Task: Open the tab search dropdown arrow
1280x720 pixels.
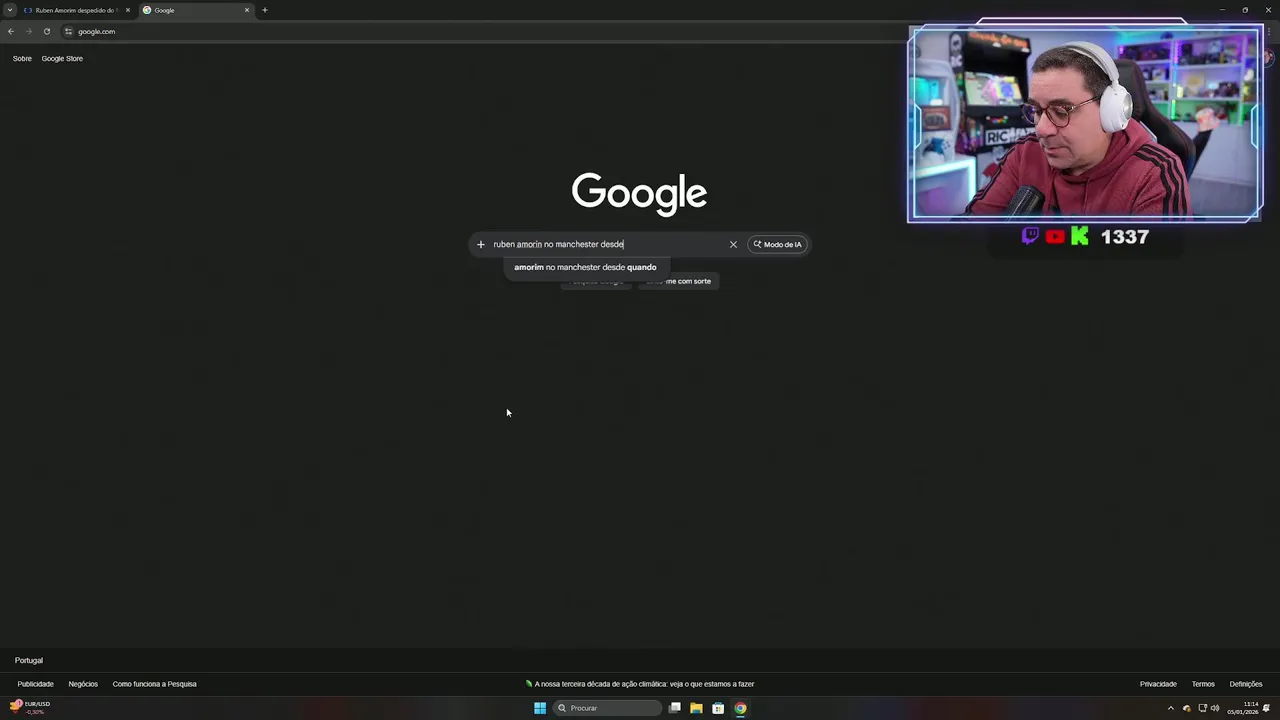Action: point(10,10)
